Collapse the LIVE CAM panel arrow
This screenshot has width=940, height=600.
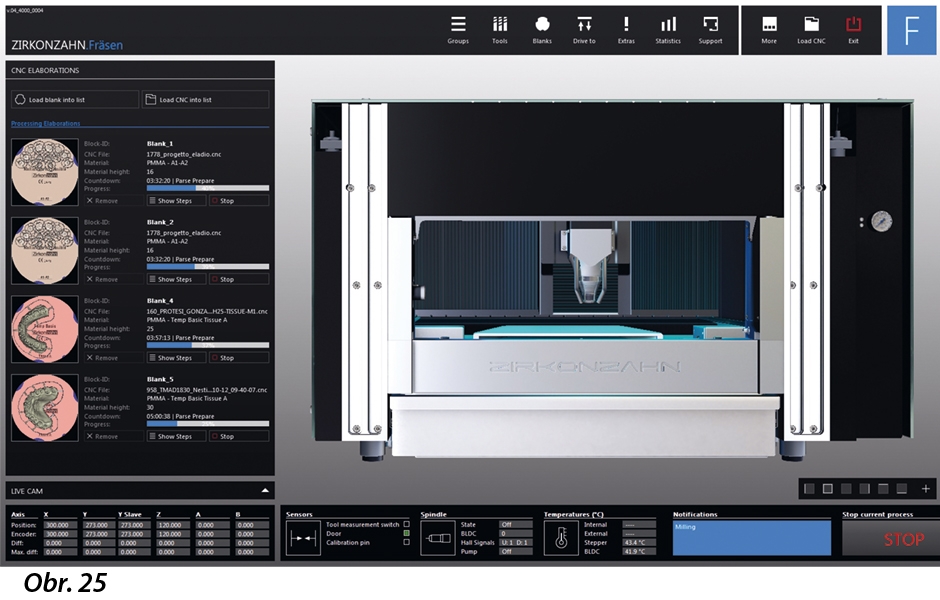click(x=265, y=490)
